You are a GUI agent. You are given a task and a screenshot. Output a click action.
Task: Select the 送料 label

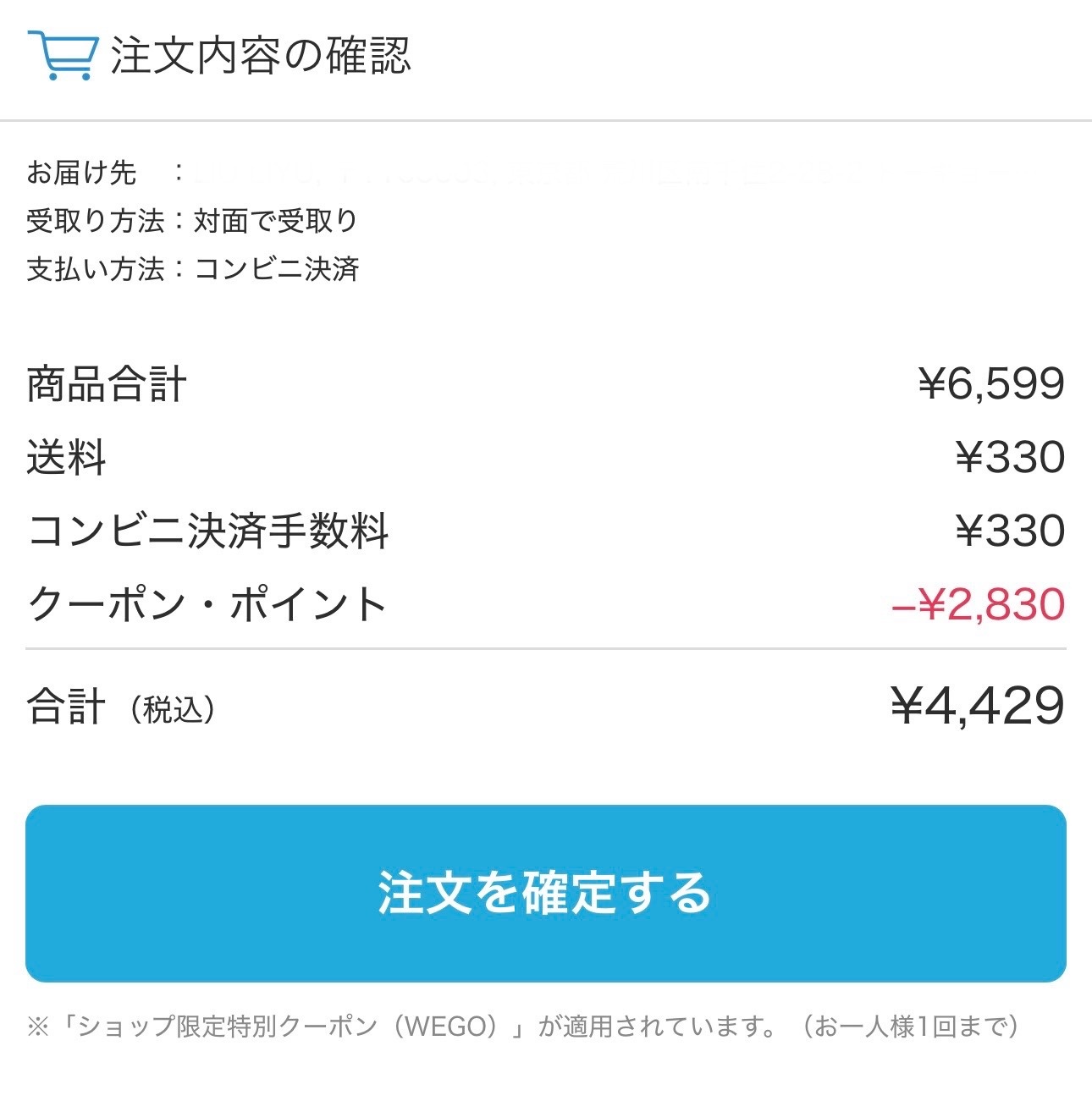pos(66,458)
